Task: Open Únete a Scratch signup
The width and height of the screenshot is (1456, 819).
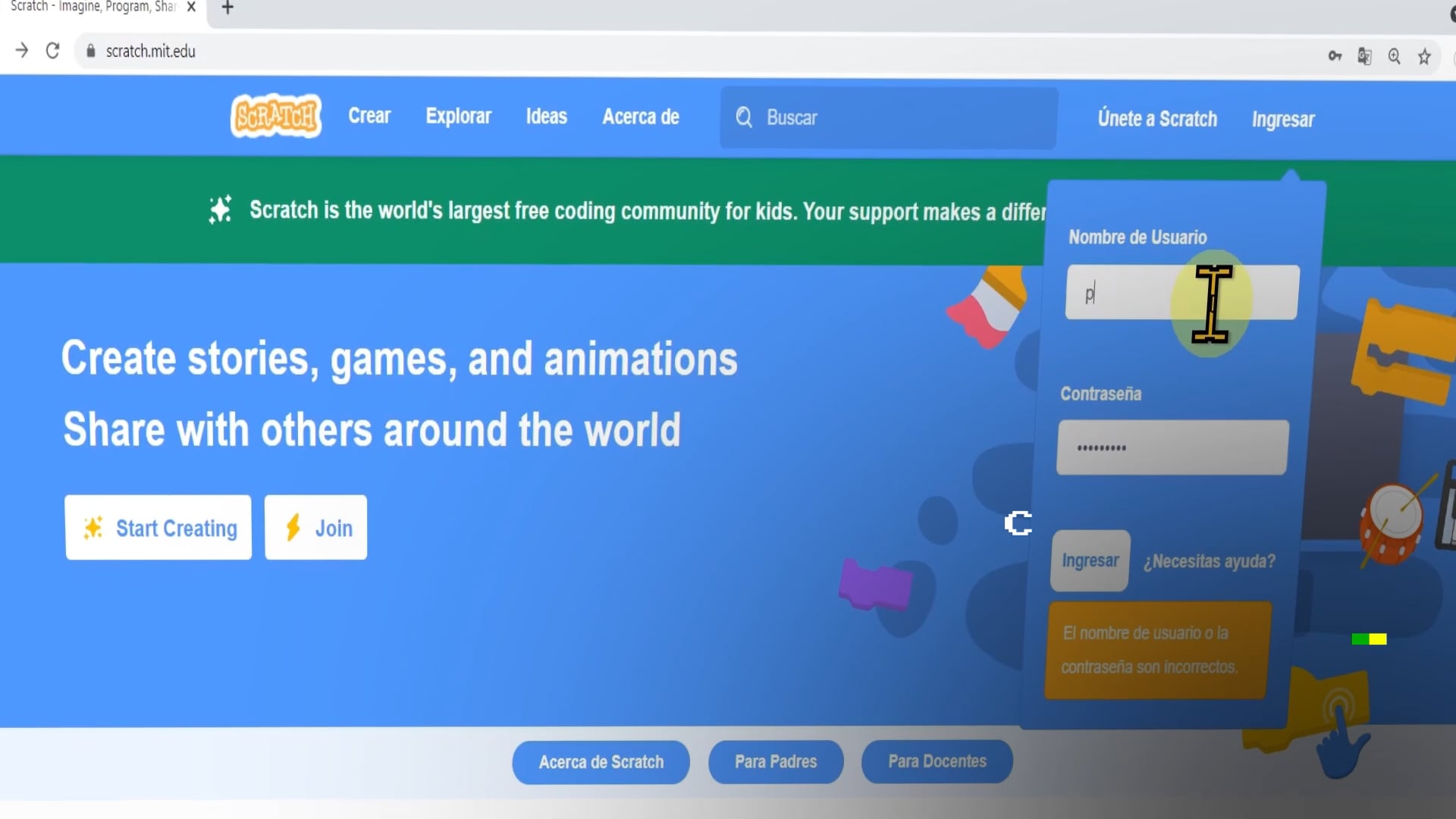Action: tap(1158, 118)
